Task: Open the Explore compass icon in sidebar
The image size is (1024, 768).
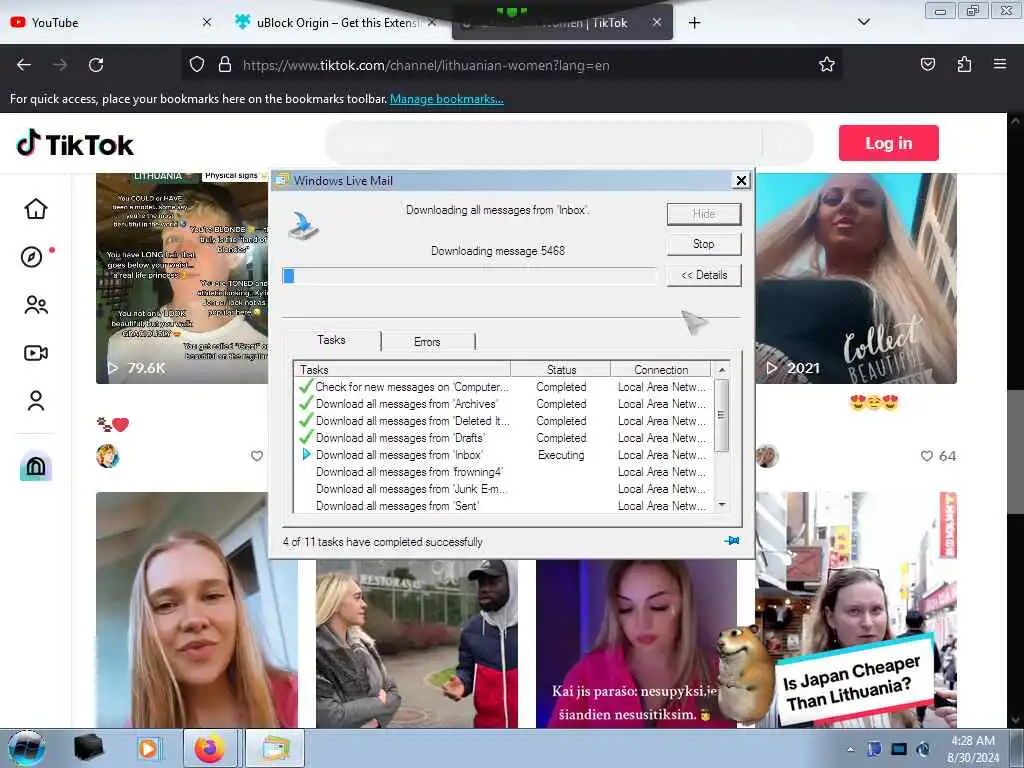Action: pos(31,257)
